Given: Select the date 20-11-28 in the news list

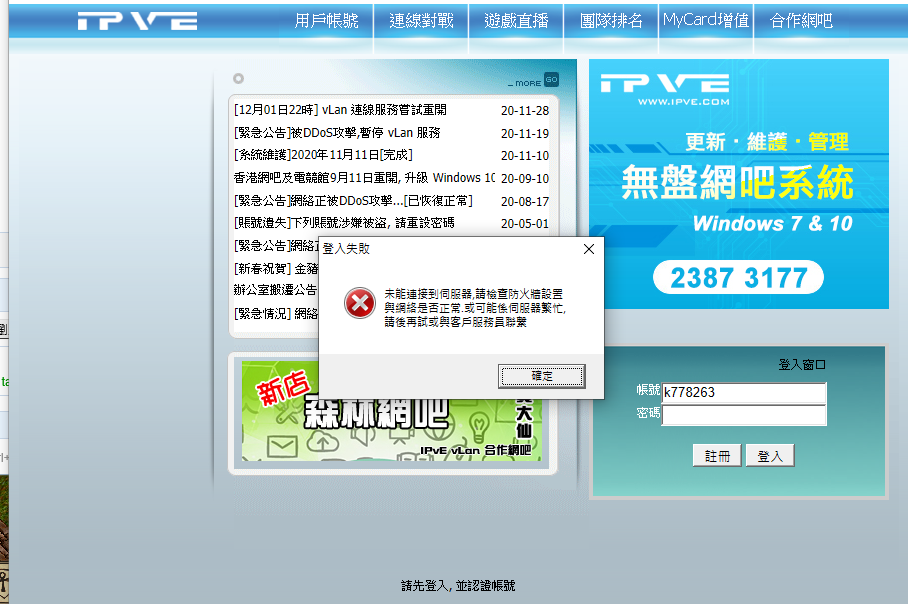Looking at the screenshot, I should 525,111.
